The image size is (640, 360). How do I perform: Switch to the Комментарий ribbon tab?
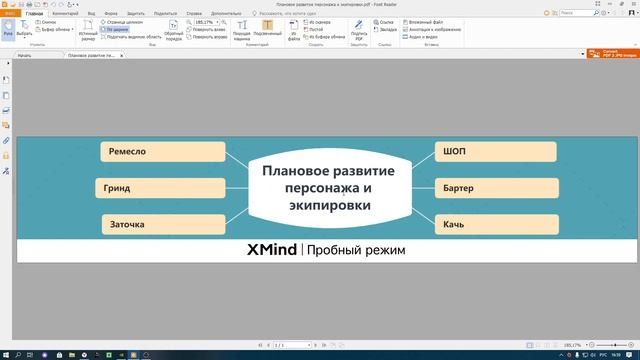(65, 13)
